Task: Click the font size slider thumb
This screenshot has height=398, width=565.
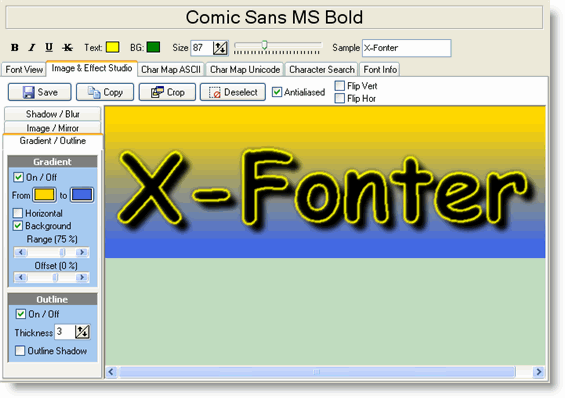Action: 264,45
